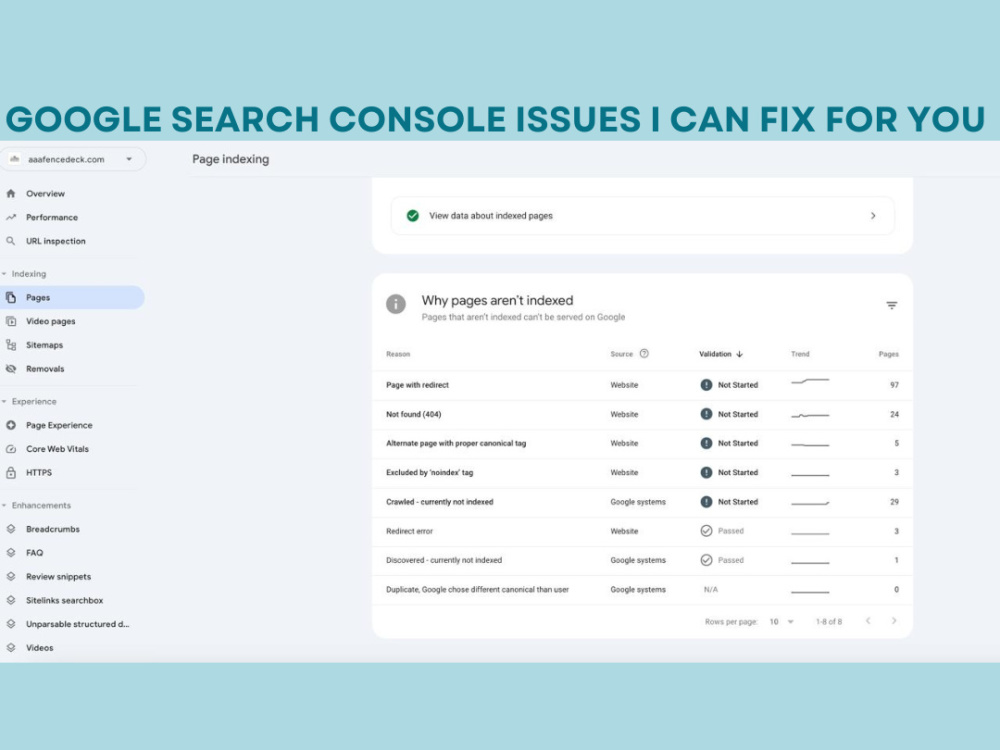Click the Validation sort arrow icon
This screenshot has width=1000, height=750.
[x=739, y=354]
